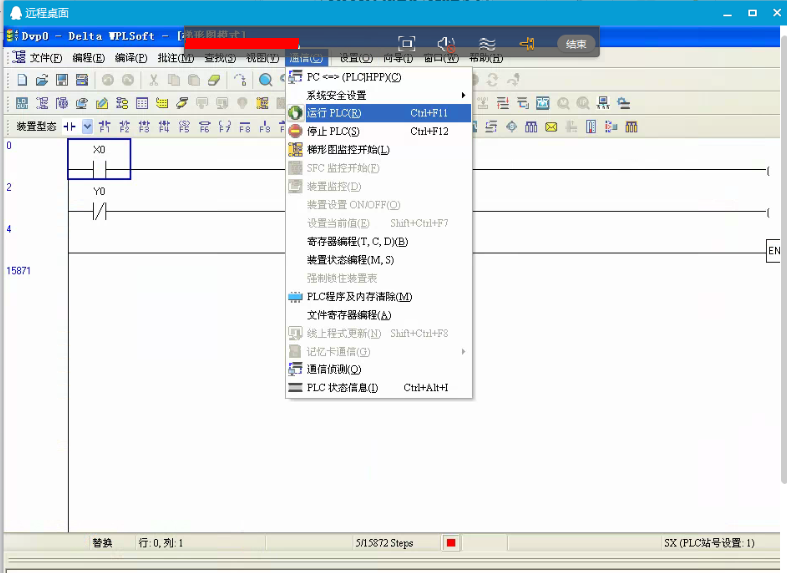The height and width of the screenshot is (573, 787).
Task: Click the wave quality icon in remote bar
Action: tap(486, 44)
